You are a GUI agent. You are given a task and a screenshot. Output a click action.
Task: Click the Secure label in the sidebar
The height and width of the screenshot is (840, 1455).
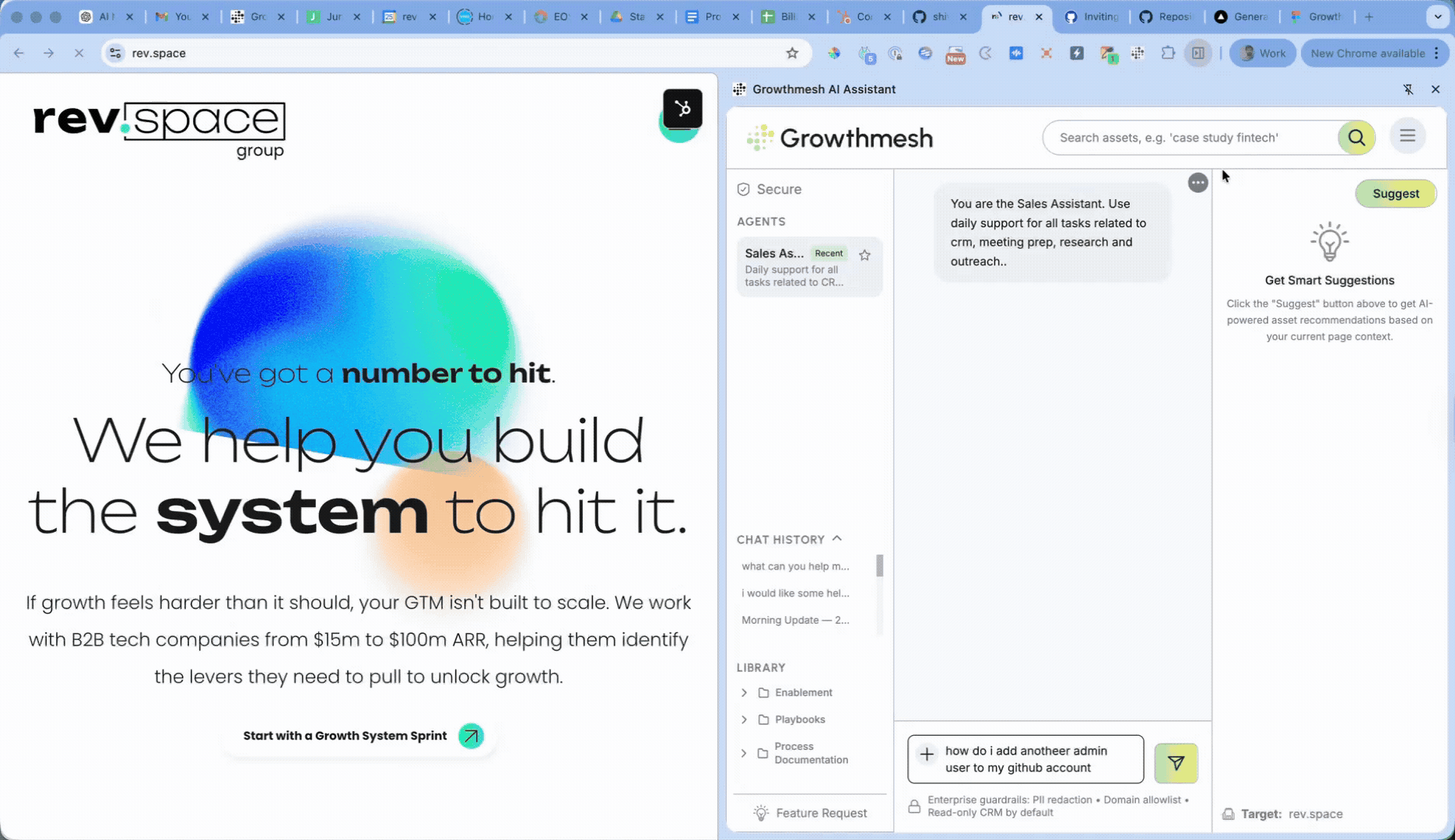tap(779, 189)
